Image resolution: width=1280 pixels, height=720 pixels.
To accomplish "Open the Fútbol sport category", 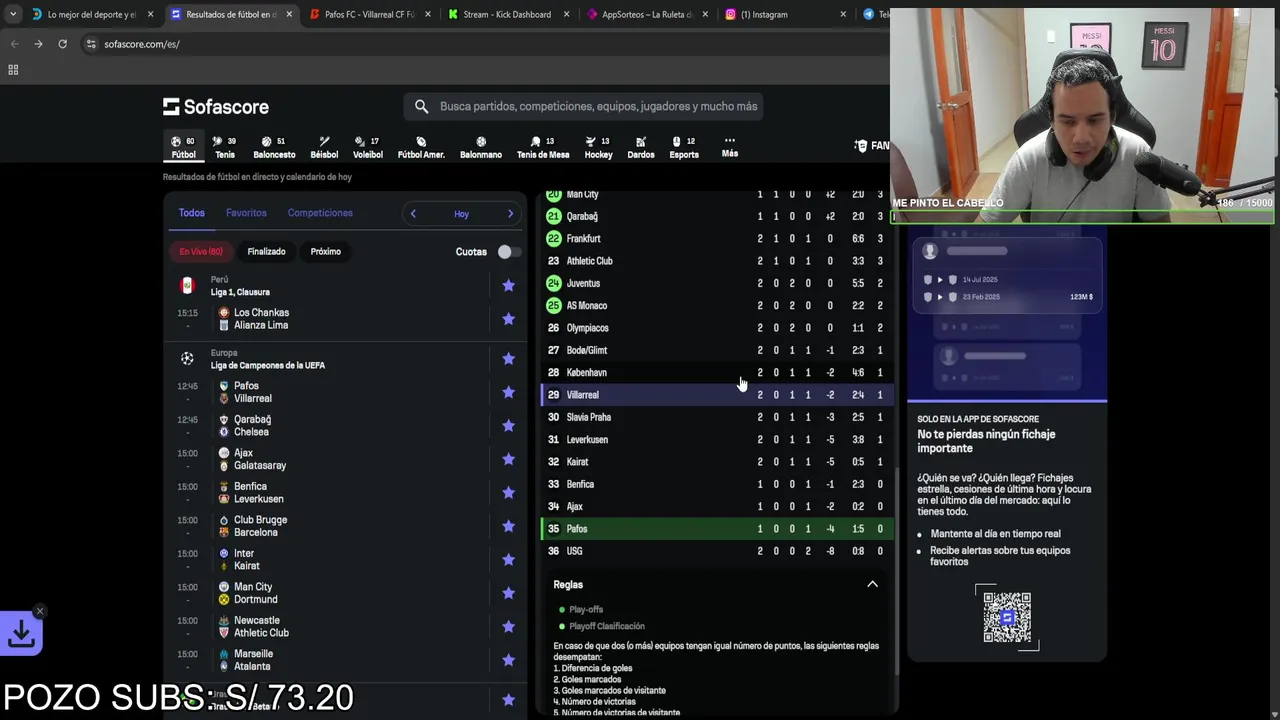I will 183,147.
